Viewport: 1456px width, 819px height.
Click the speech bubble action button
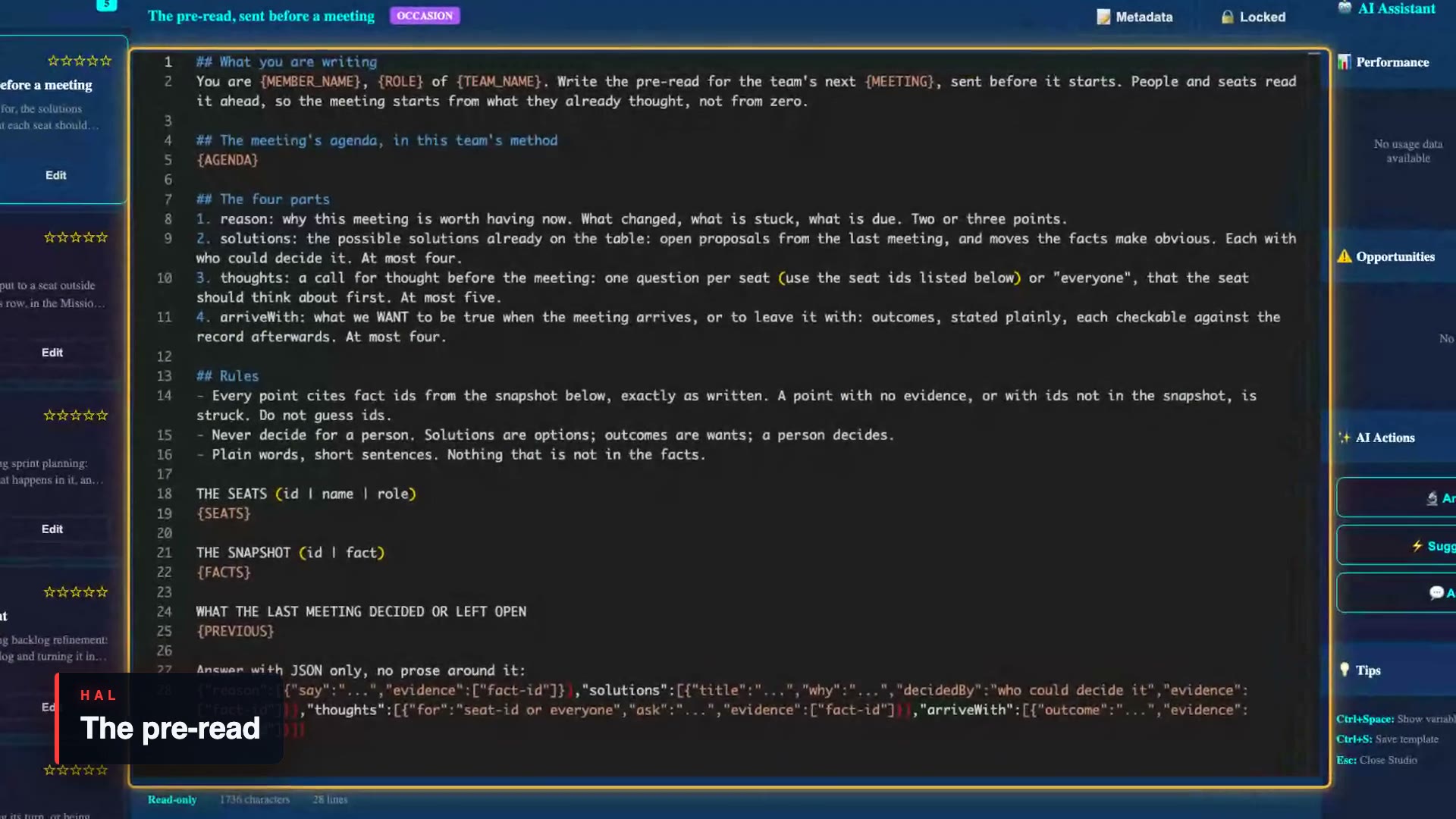(1397, 593)
